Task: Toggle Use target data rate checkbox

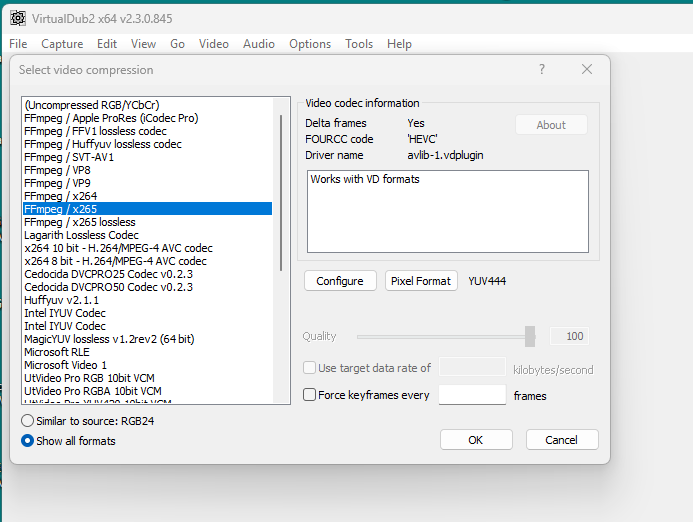Action: (309, 368)
